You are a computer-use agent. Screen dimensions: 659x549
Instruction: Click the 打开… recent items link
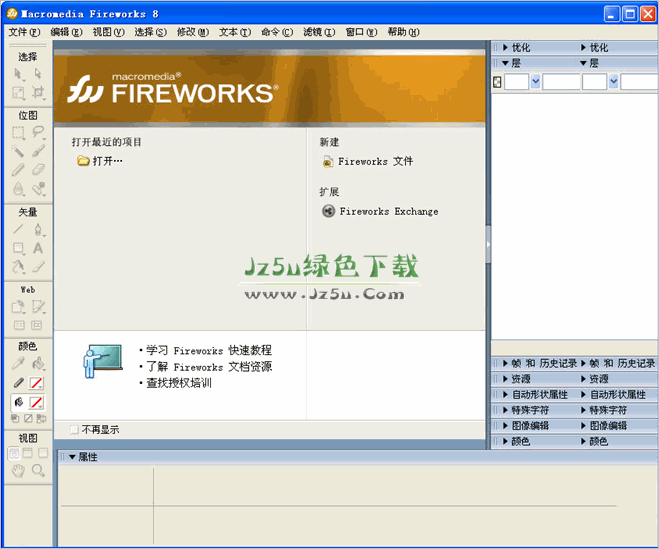click(x=100, y=161)
